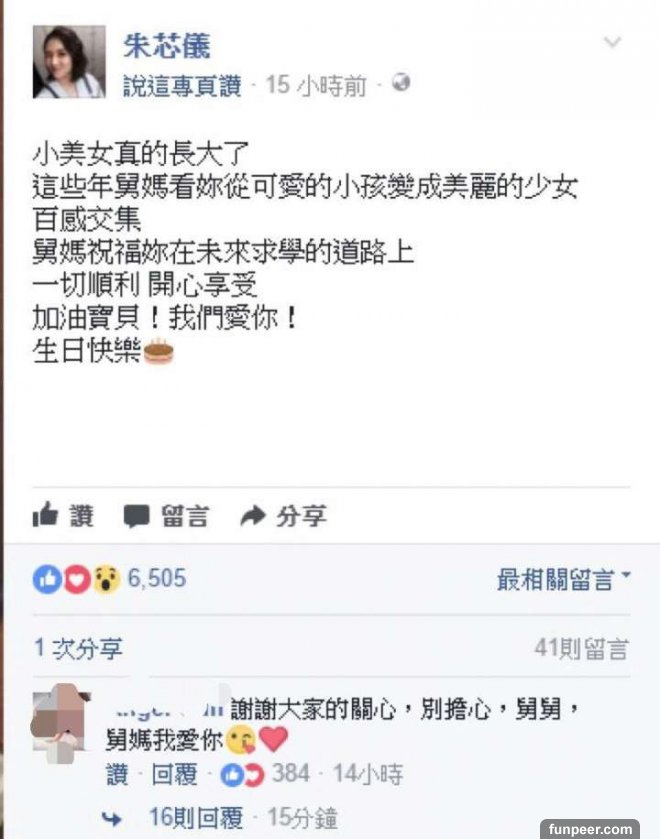Click the red heart reaction icon
Image resolution: width=660 pixels, height=839 pixels.
pyautogui.click(x=77, y=579)
